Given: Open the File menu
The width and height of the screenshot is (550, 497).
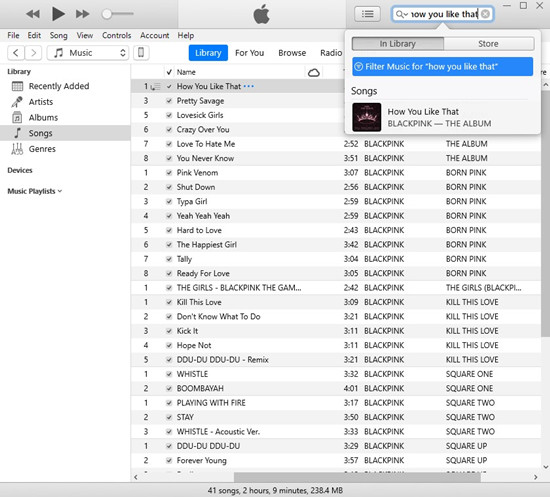Looking at the screenshot, I should click(13, 35).
